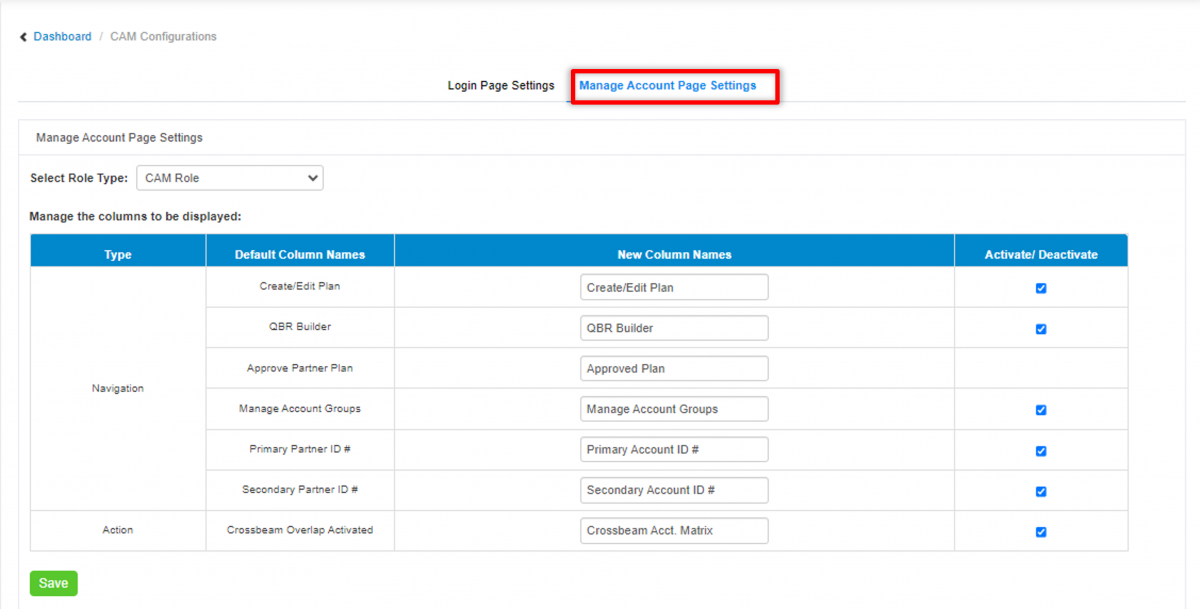The width and height of the screenshot is (1200, 609).
Task: Uncheck the Secondary Partner ID # checkbox
Action: tap(1040, 490)
